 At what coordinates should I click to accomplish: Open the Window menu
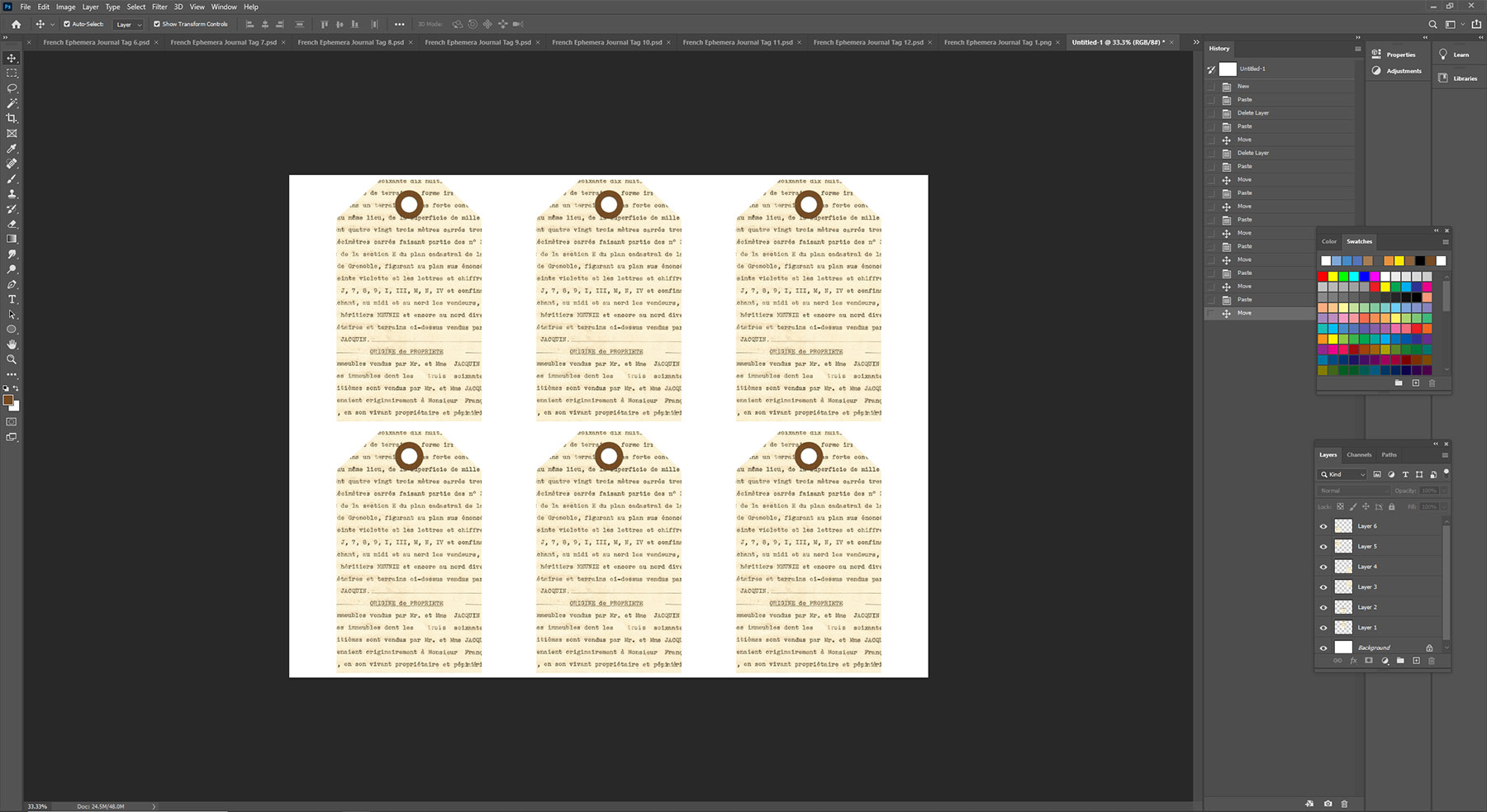(x=224, y=7)
